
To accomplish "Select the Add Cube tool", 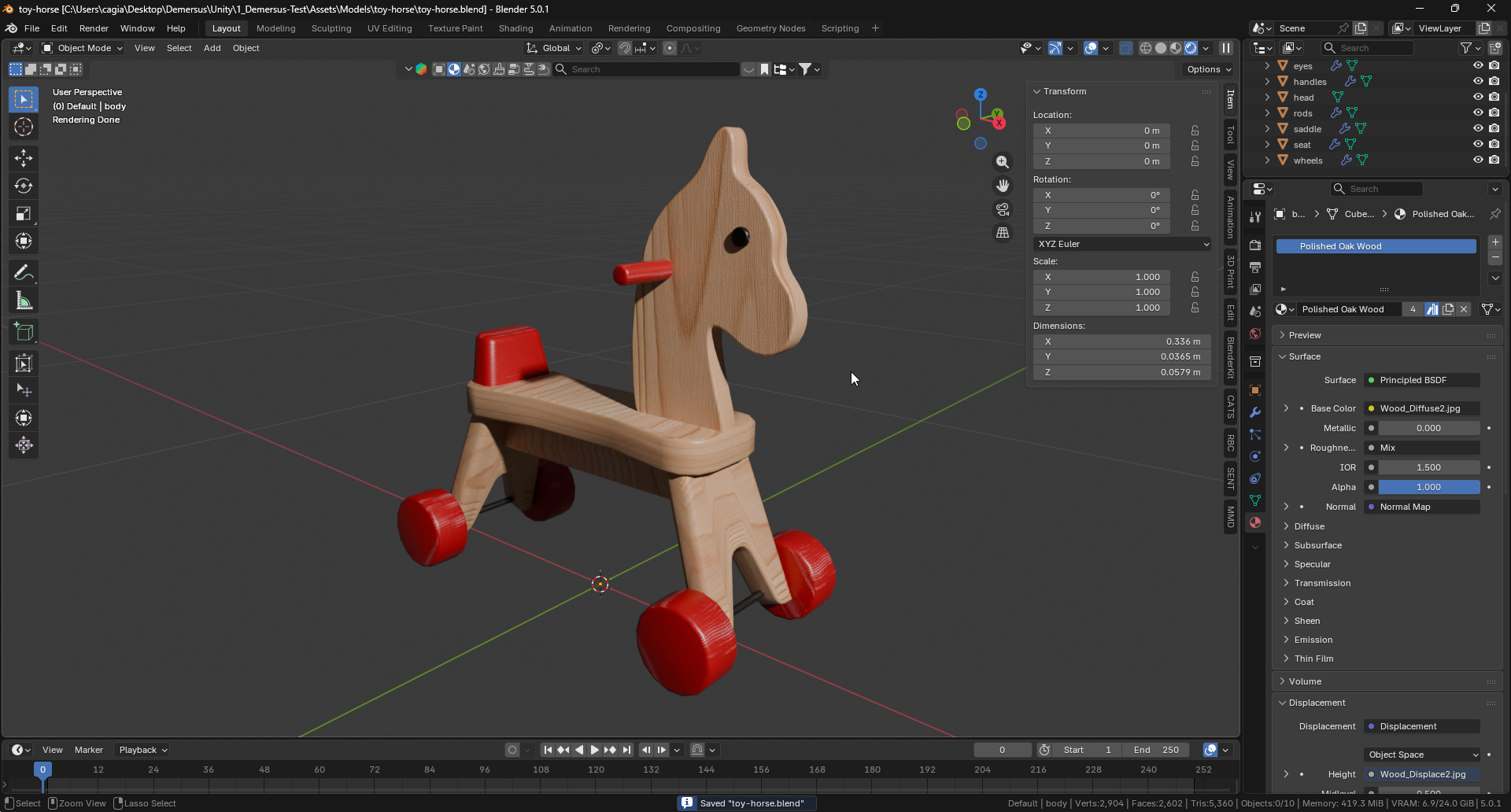I will tap(24, 331).
